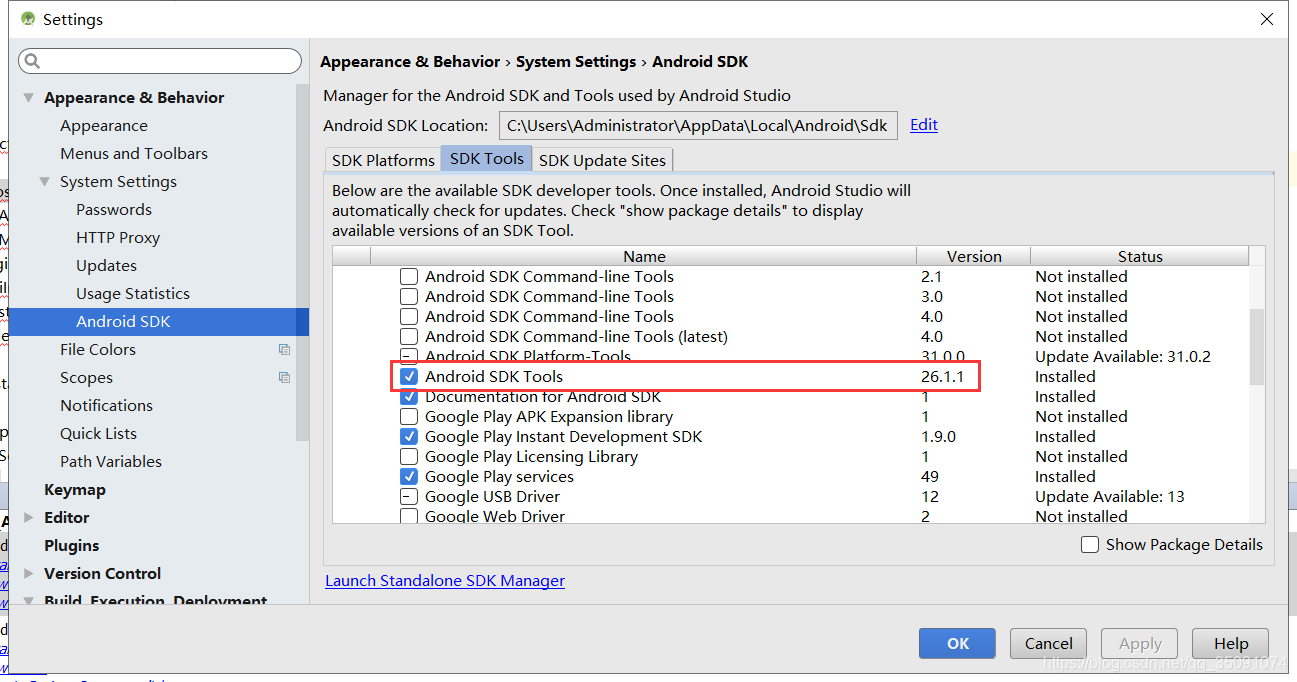The image size is (1297, 682).
Task: Click the SDK tools list vertical scrollbar
Action: click(1257, 346)
